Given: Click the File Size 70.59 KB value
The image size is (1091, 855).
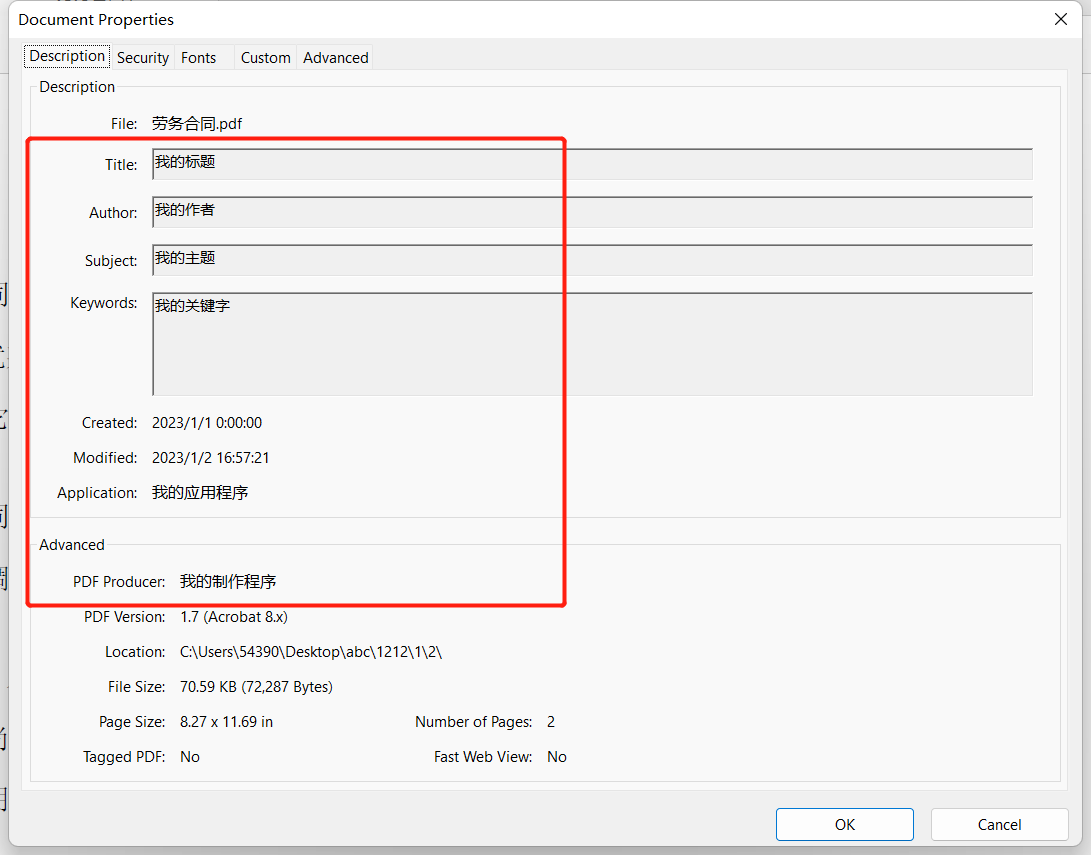Looking at the screenshot, I should click(x=256, y=687).
